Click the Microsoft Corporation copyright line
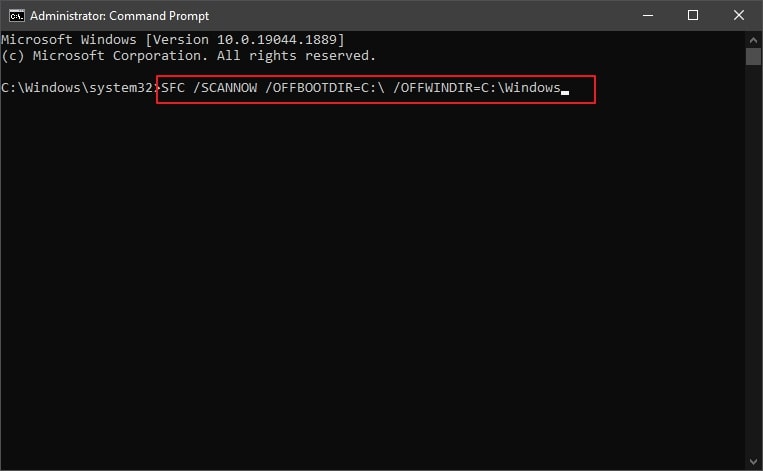Screen dimensions: 763x471 [188, 56]
